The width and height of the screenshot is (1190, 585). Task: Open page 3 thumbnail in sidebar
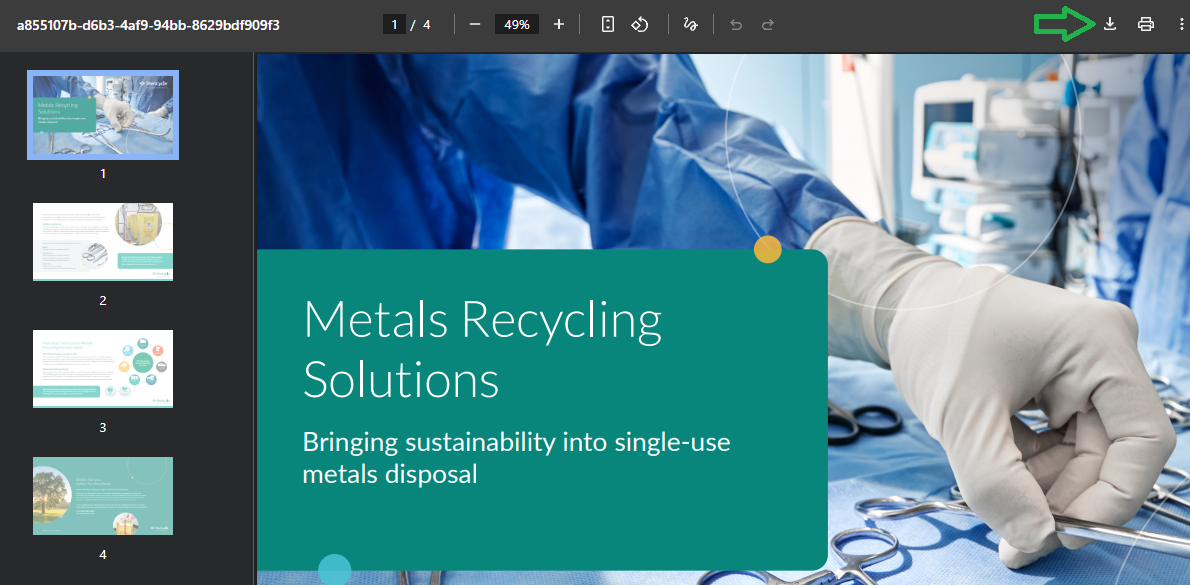tap(103, 368)
